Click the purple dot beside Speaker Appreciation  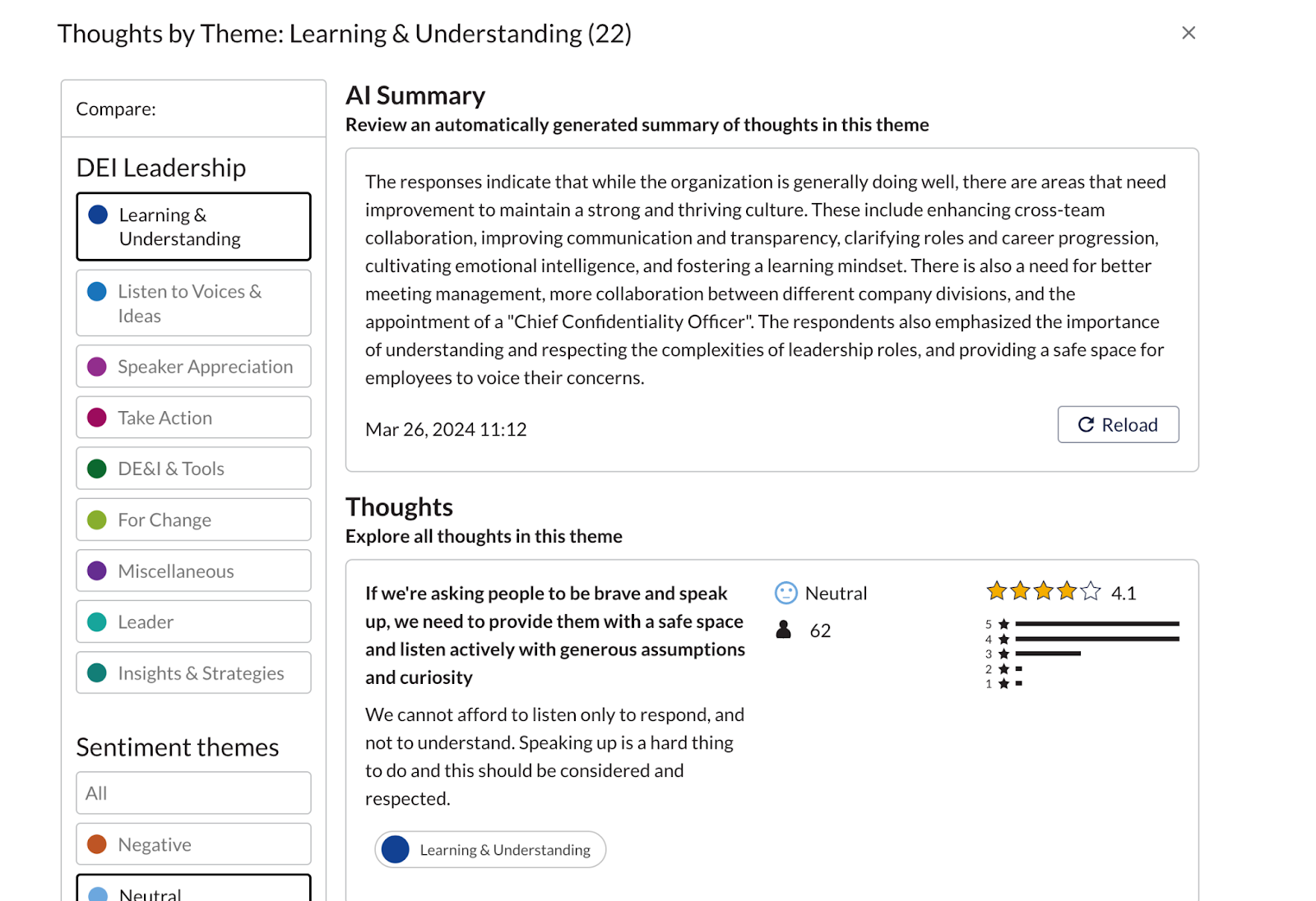click(x=97, y=367)
